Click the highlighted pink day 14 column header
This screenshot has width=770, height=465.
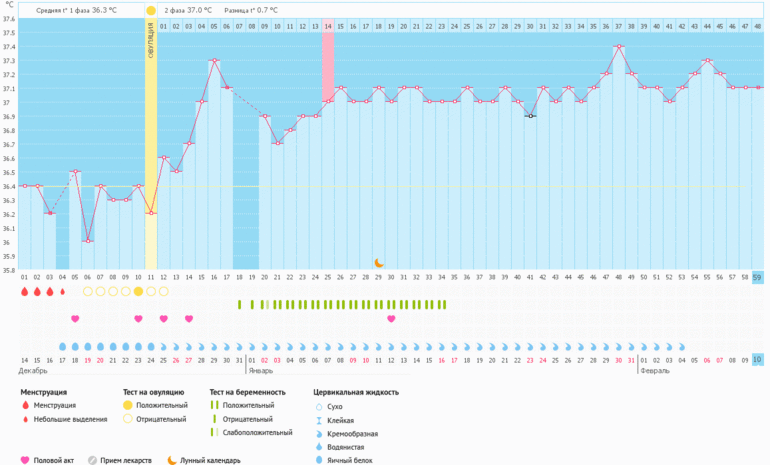pyautogui.click(x=327, y=25)
